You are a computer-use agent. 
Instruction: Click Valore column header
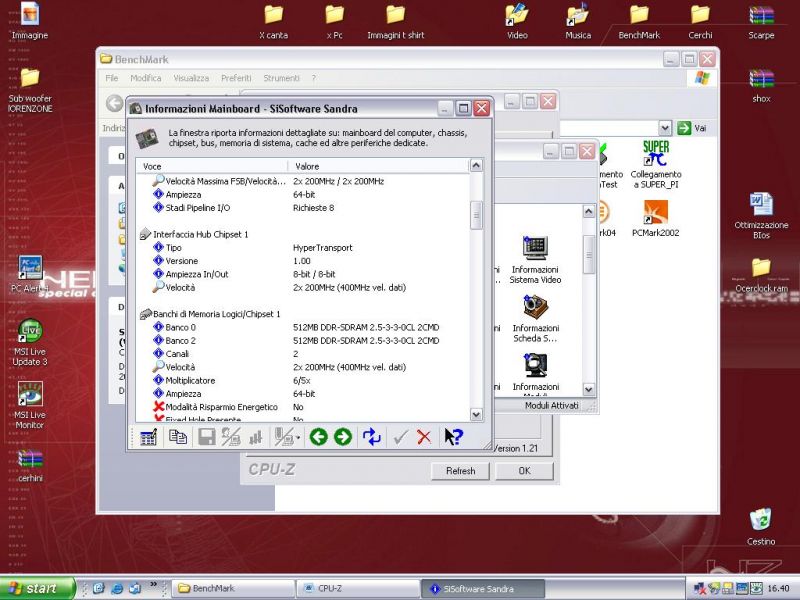point(378,166)
